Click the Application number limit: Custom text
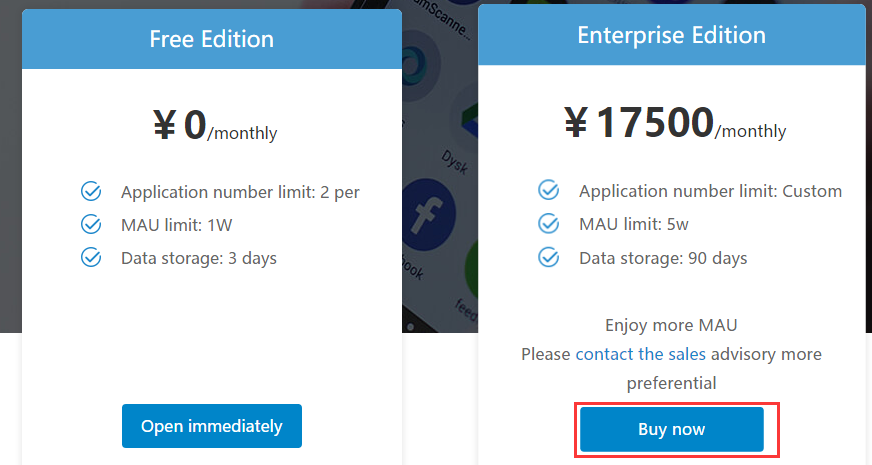 (710, 191)
